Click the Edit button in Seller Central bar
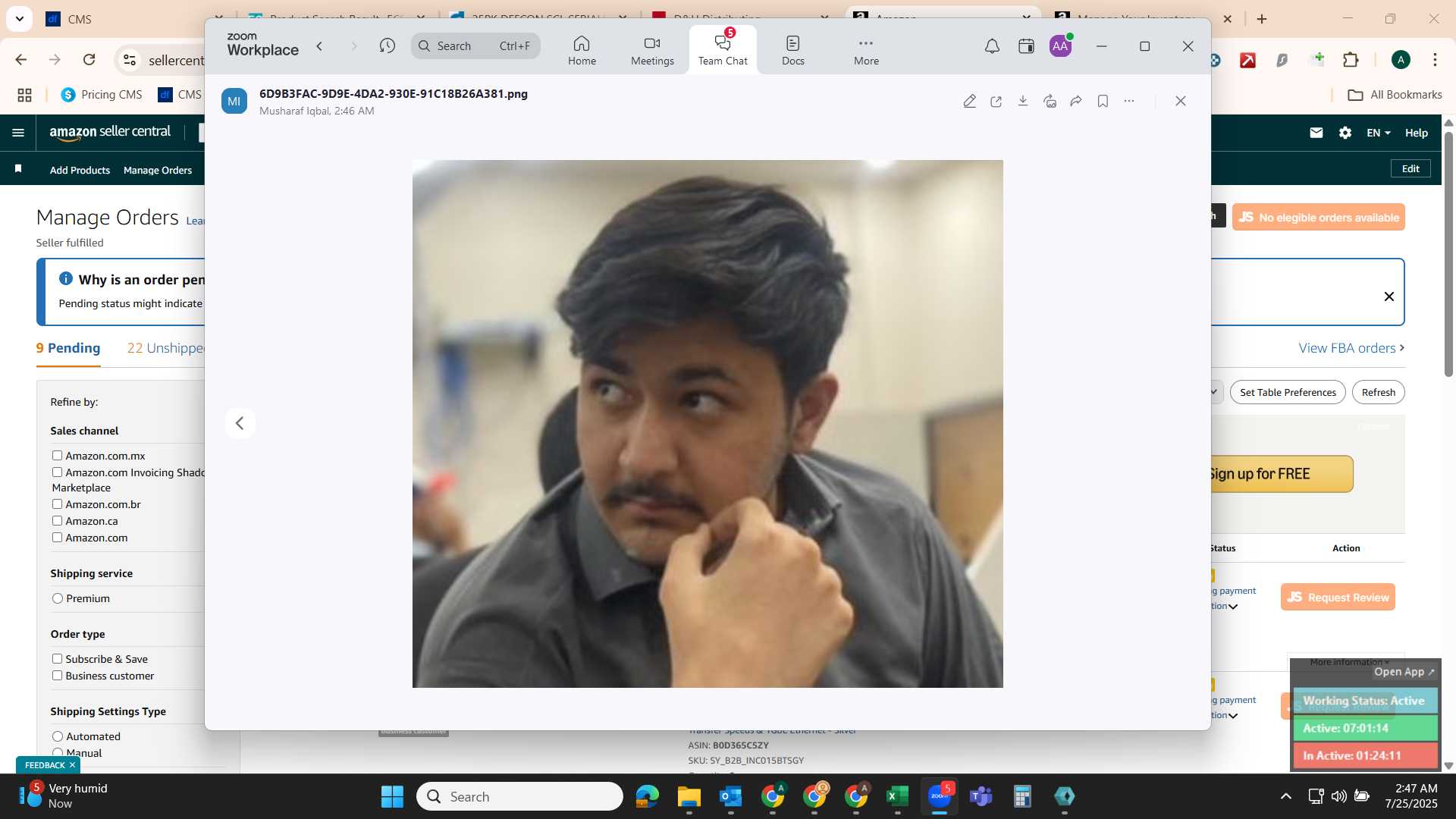Image resolution: width=1456 pixels, height=819 pixels. pyautogui.click(x=1410, y=168)
